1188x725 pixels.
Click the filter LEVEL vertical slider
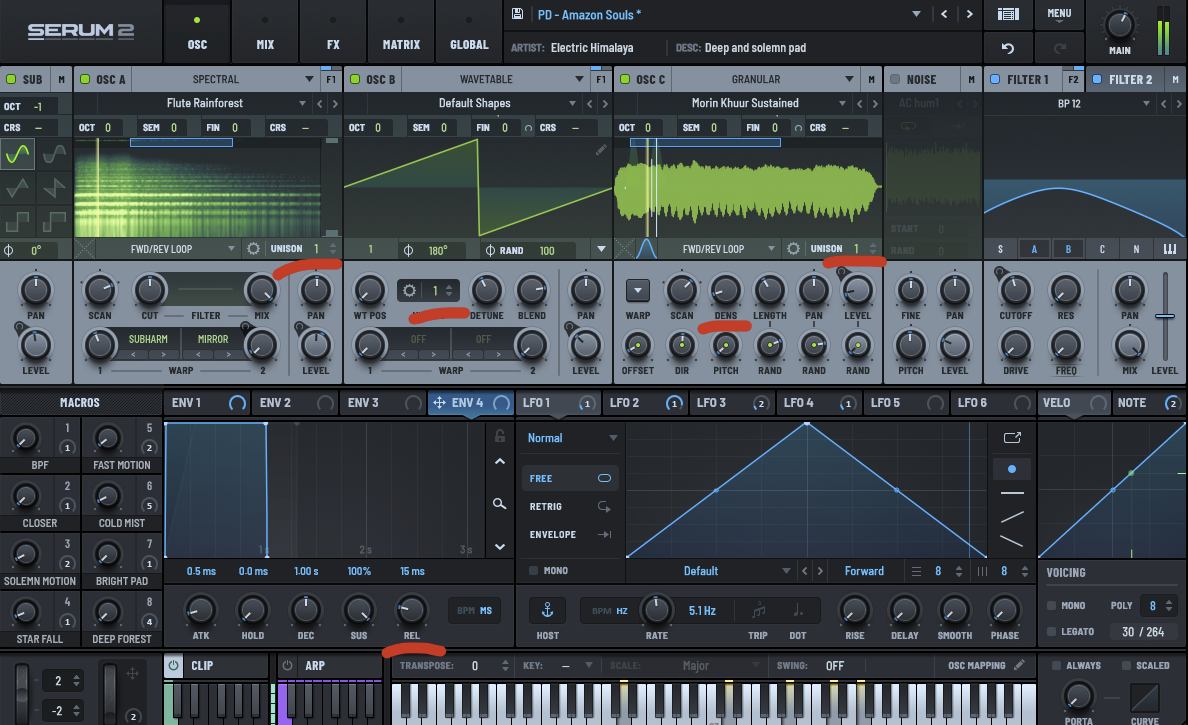1165,316
